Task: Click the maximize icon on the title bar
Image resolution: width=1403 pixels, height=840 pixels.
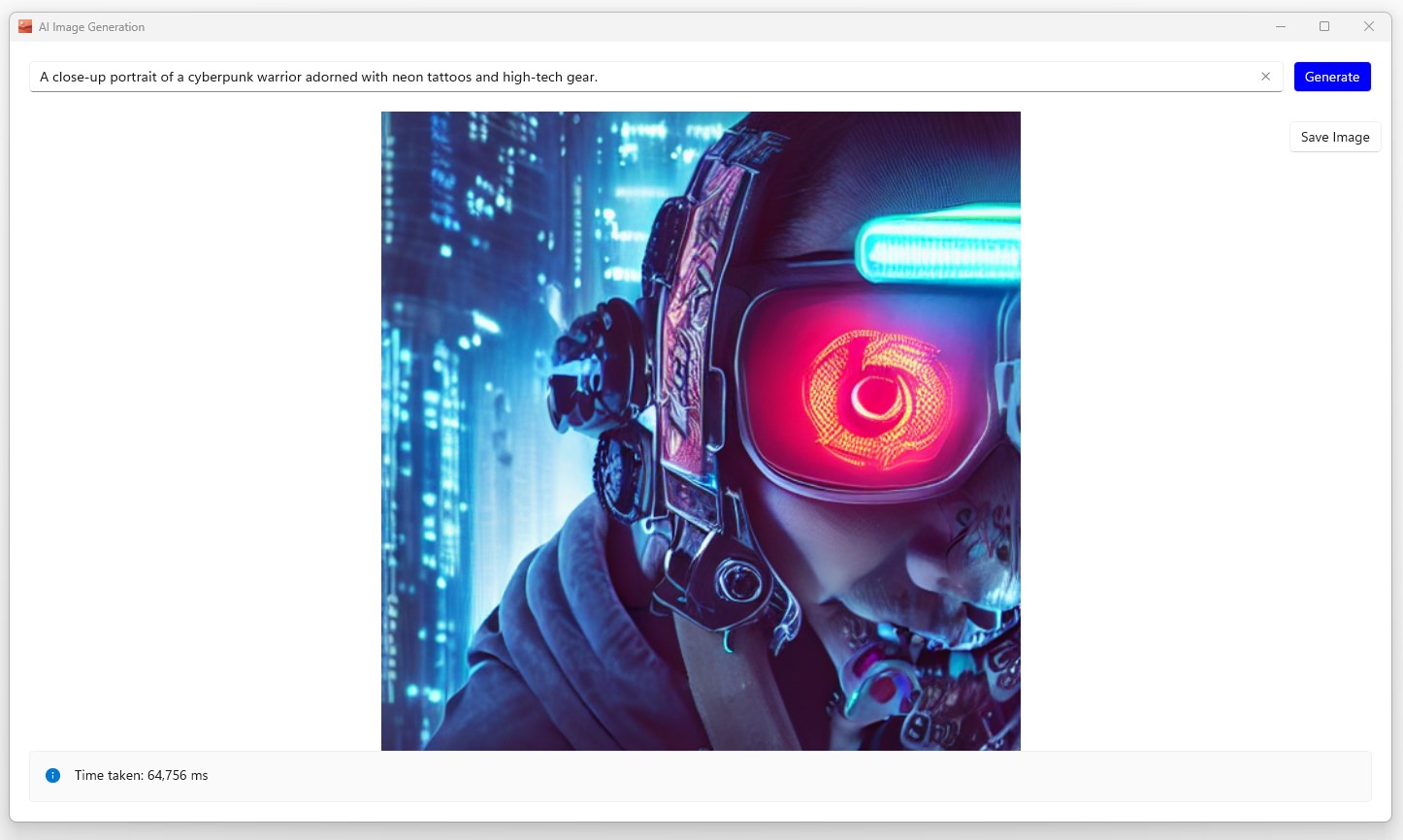Action: (x=1323, y=26)
